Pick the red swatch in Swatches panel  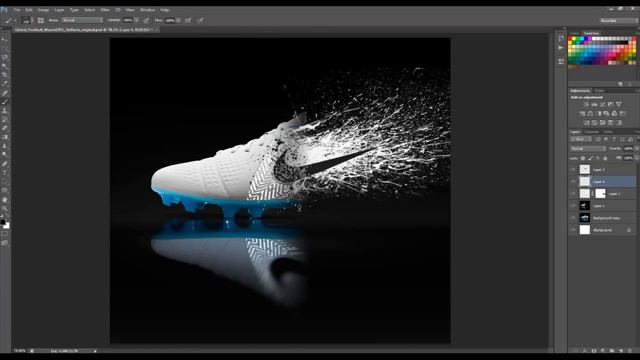tap(571, 39)
